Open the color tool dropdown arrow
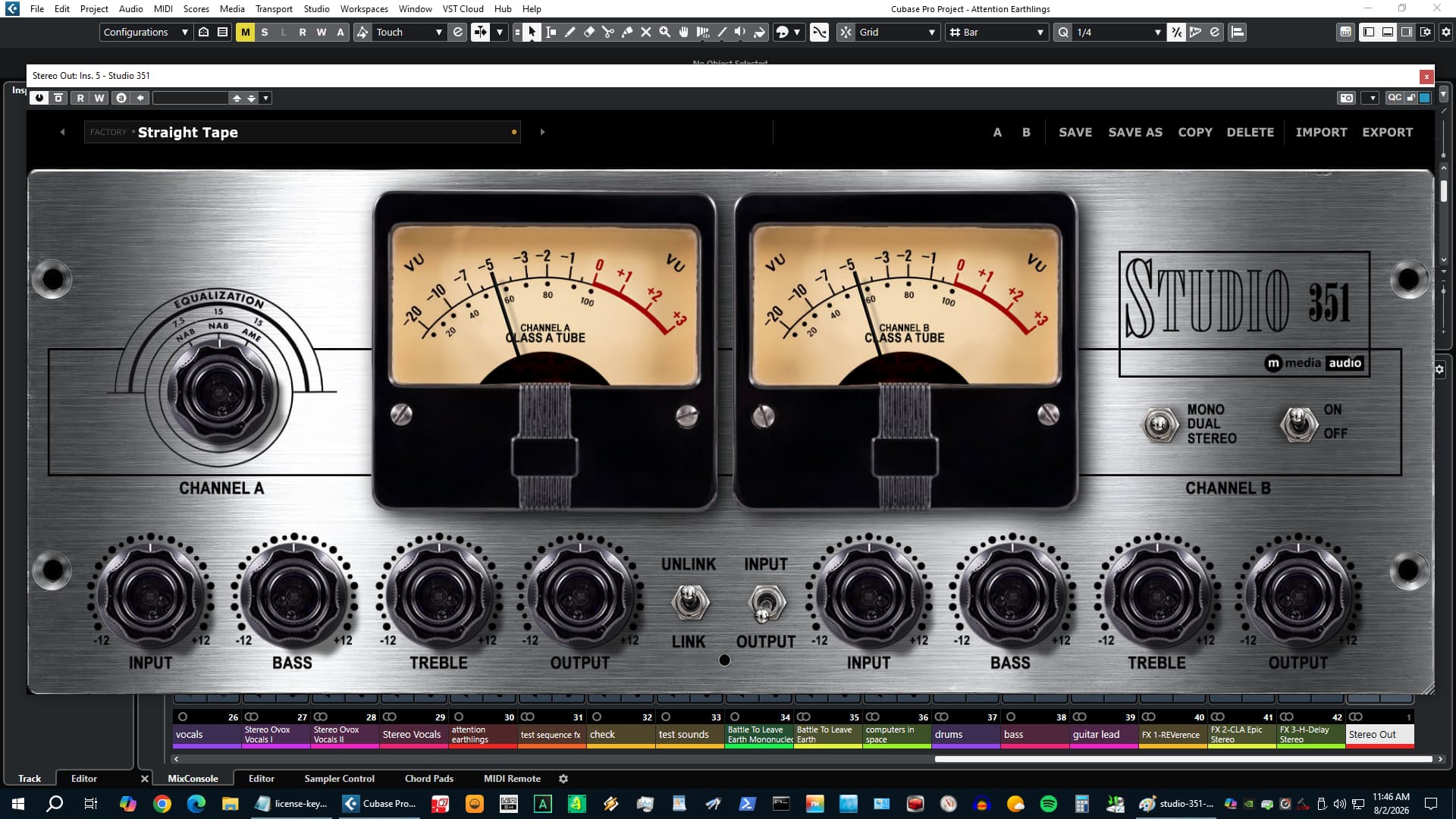1456x819 pixels. click(796, 32)
